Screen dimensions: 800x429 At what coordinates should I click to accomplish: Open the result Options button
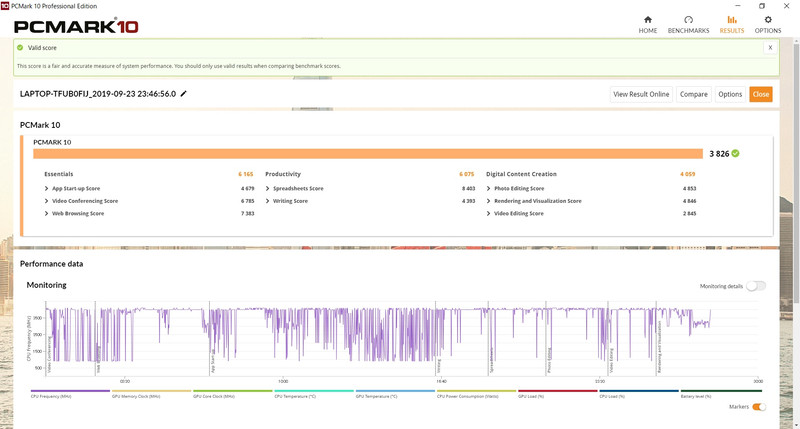tap(730, 94)
